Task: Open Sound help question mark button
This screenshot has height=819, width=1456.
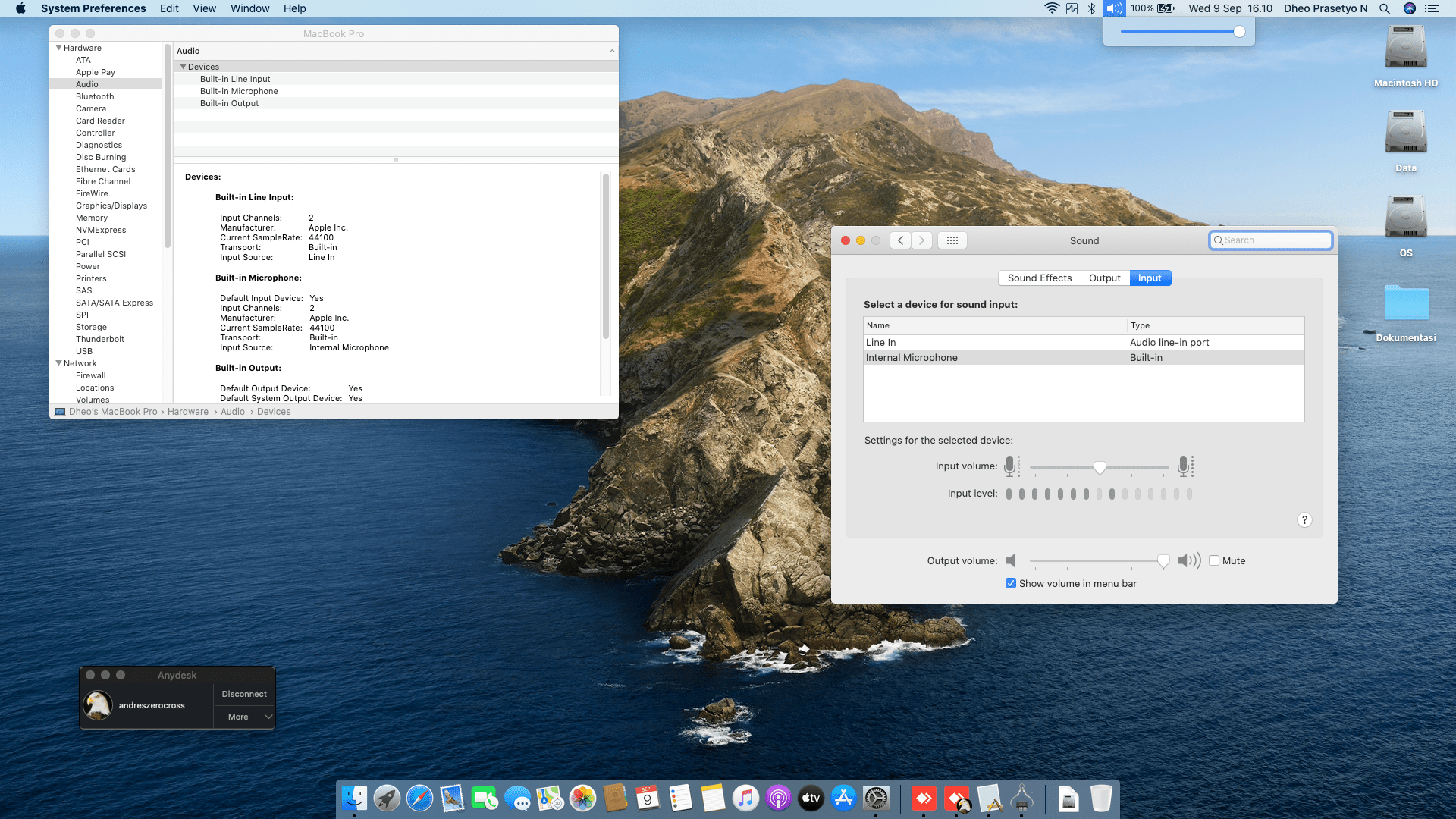Action: point(1304,519)
